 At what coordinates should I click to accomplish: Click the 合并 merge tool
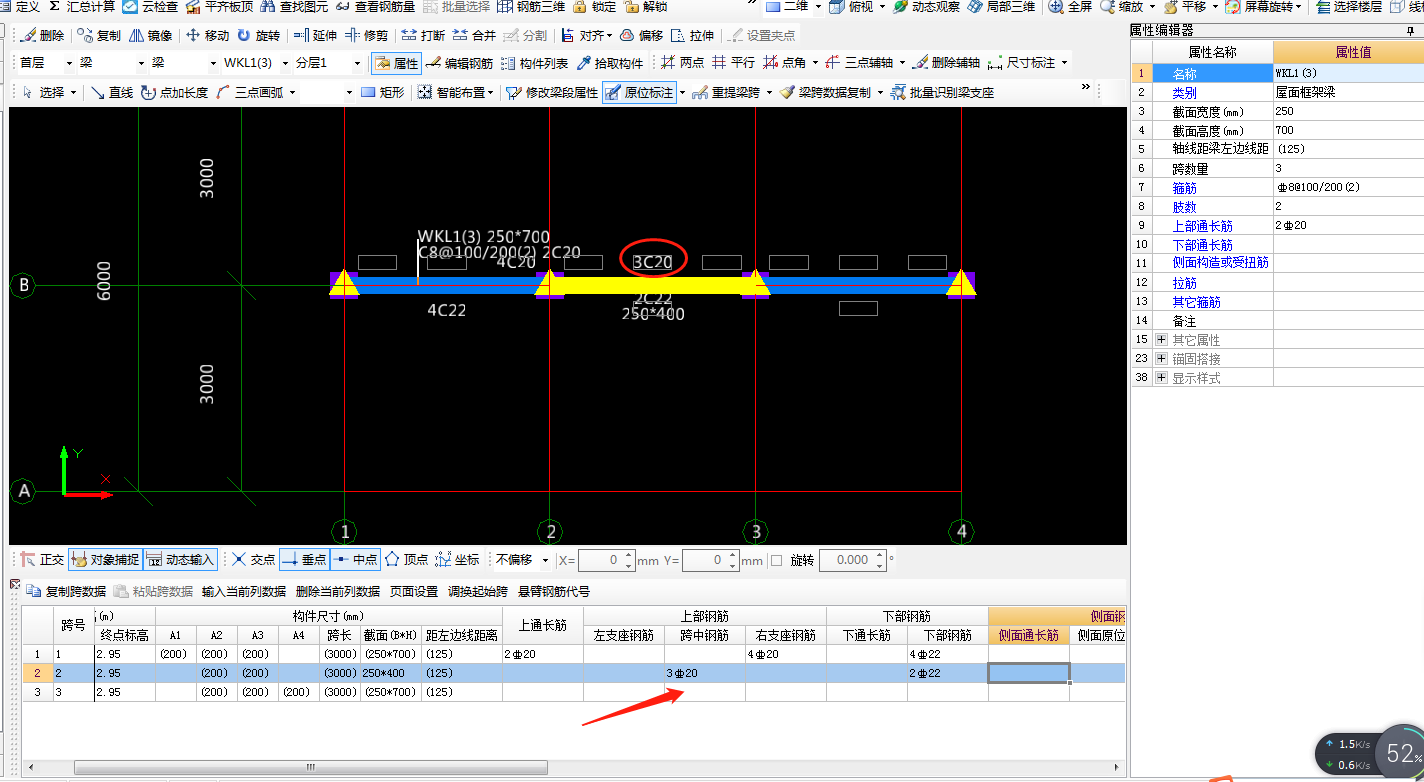(474, 35)
